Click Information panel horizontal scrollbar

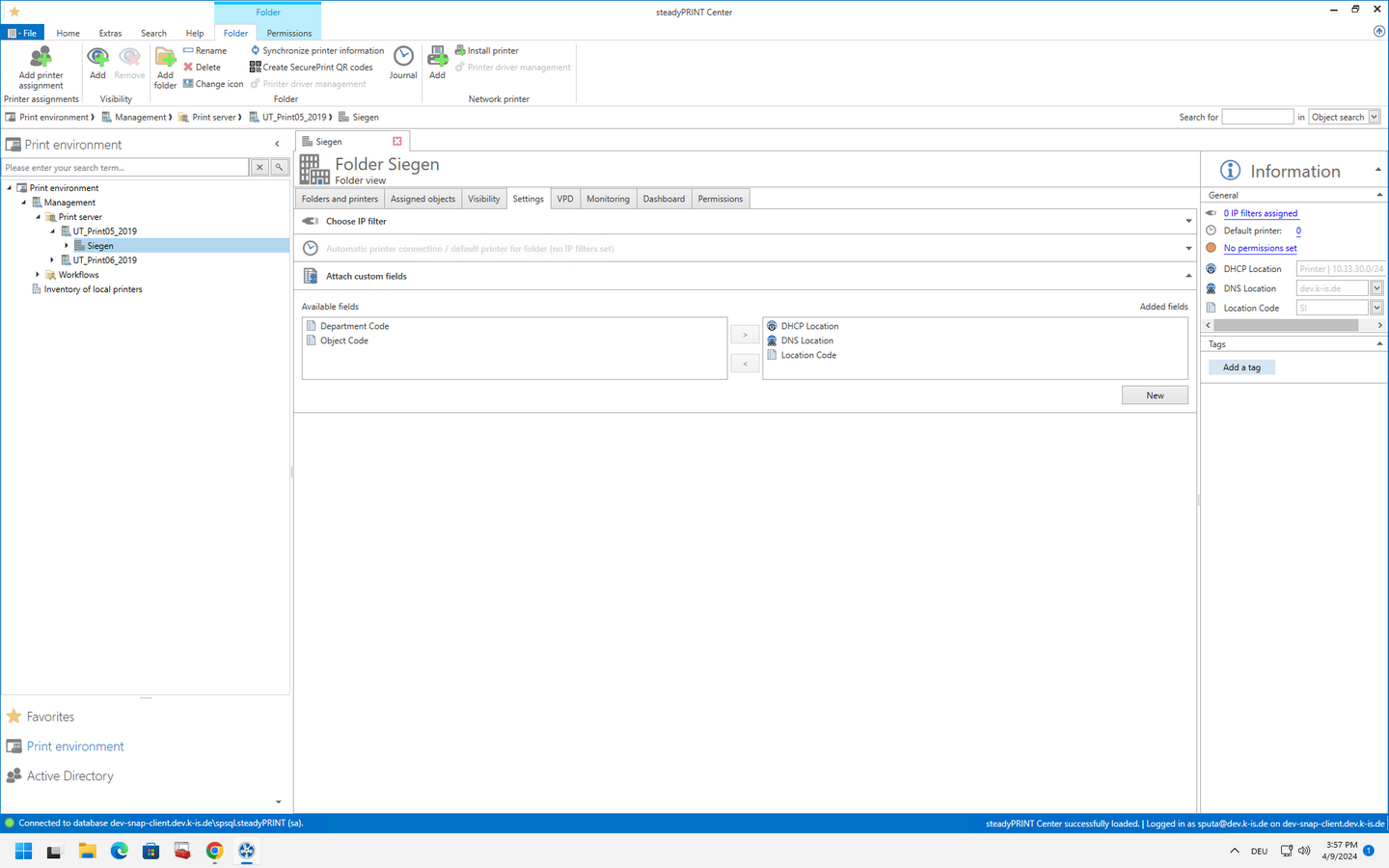pyautogui.click(x=1287, y=325)
